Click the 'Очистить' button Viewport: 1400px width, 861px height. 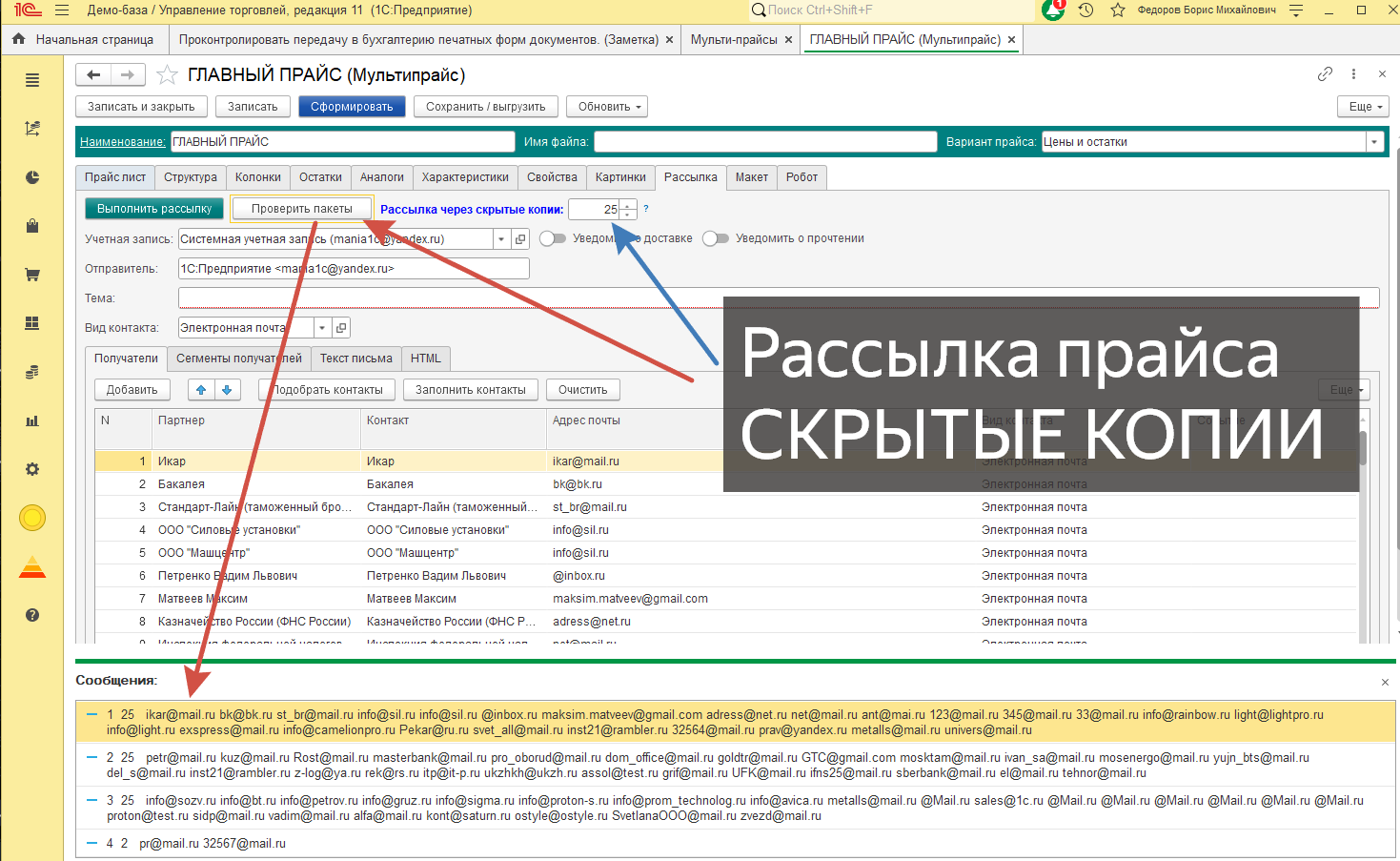(x=583, y=390)
